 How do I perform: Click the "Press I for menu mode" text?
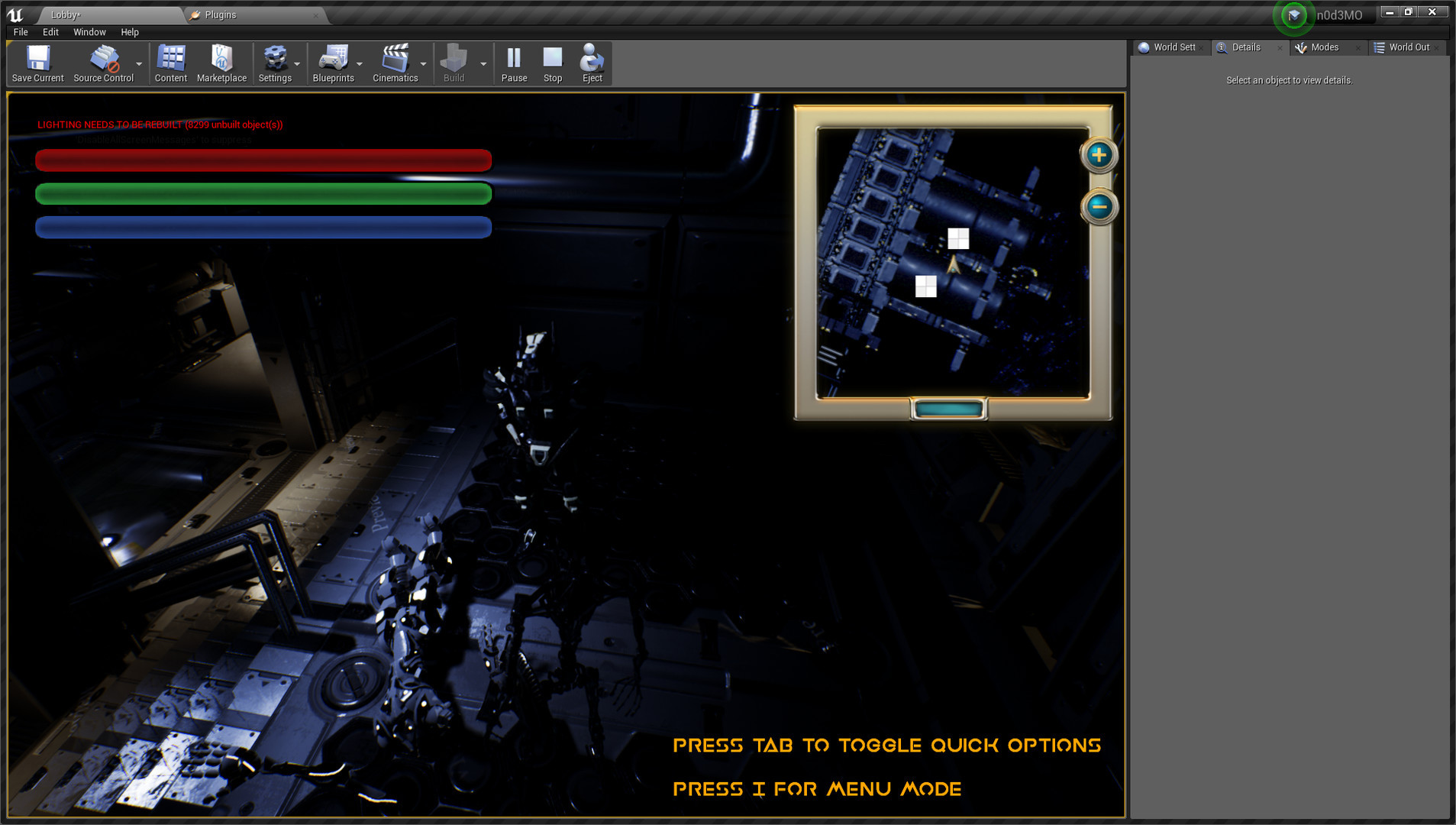point(817,789)
